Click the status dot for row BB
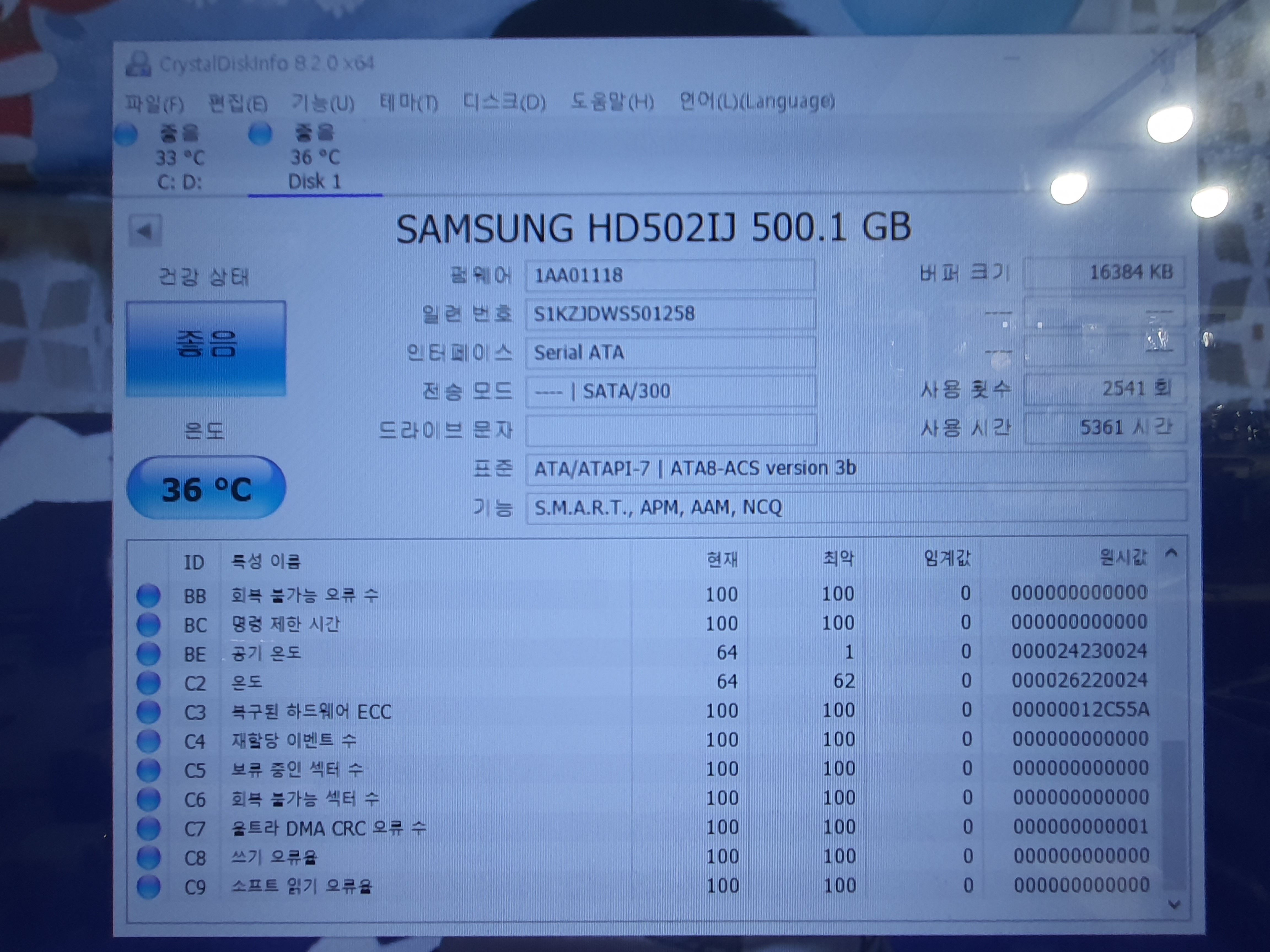 148,595
